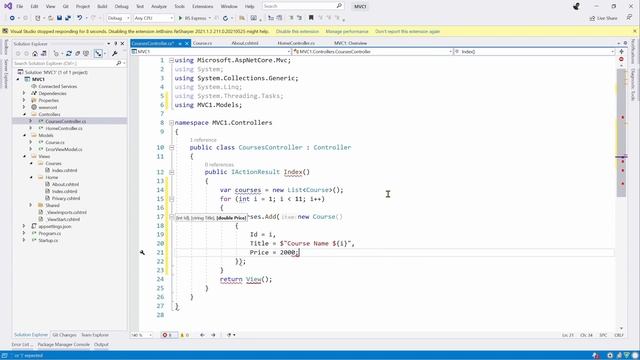Image resolution: width=640 pixels, height=360 pixels.
Task: Collapse the Controllers folder
Action: (24, 114)
